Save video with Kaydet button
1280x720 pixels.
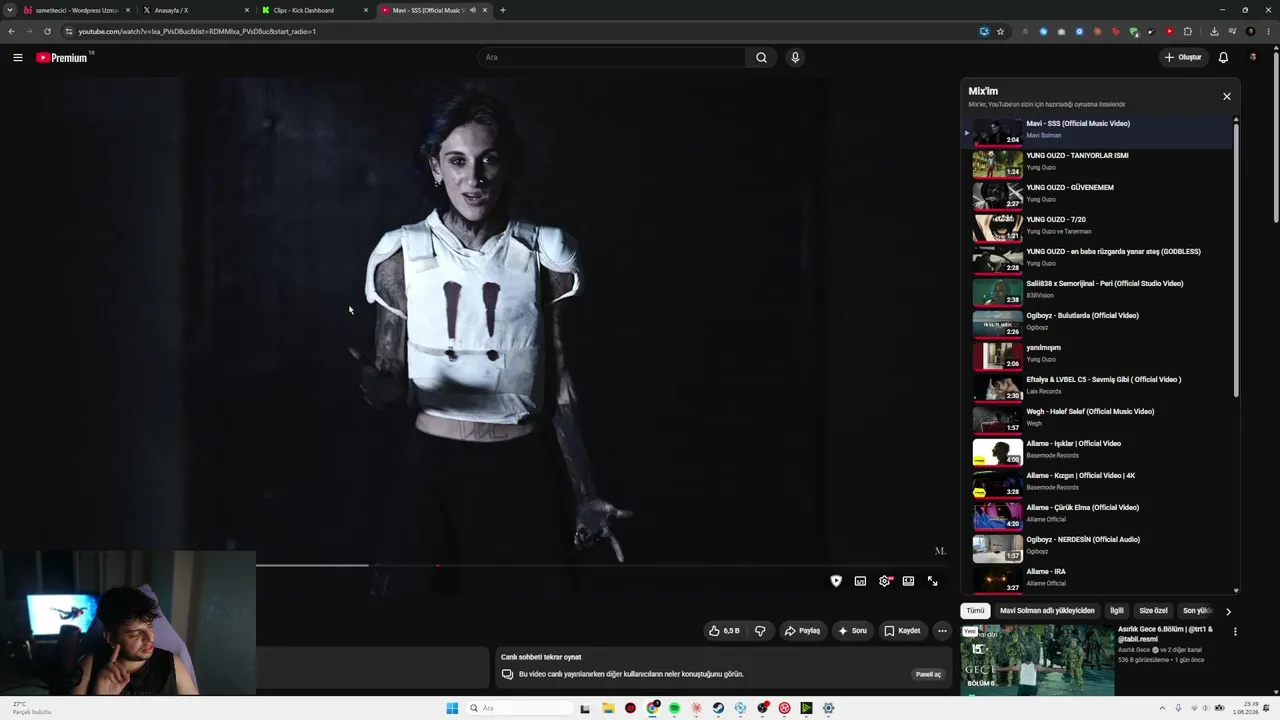click(x=902, y=631)
